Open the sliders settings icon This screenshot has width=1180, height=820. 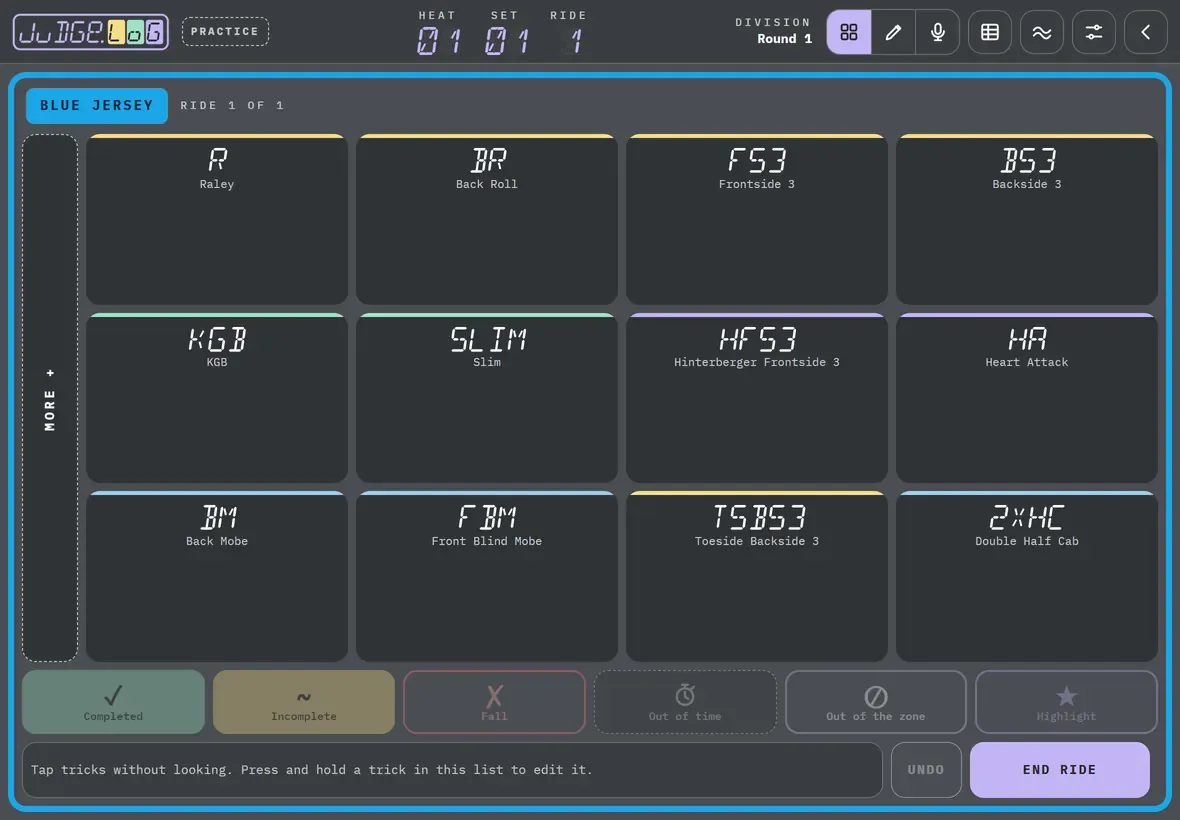click(x=1093, y=32)
